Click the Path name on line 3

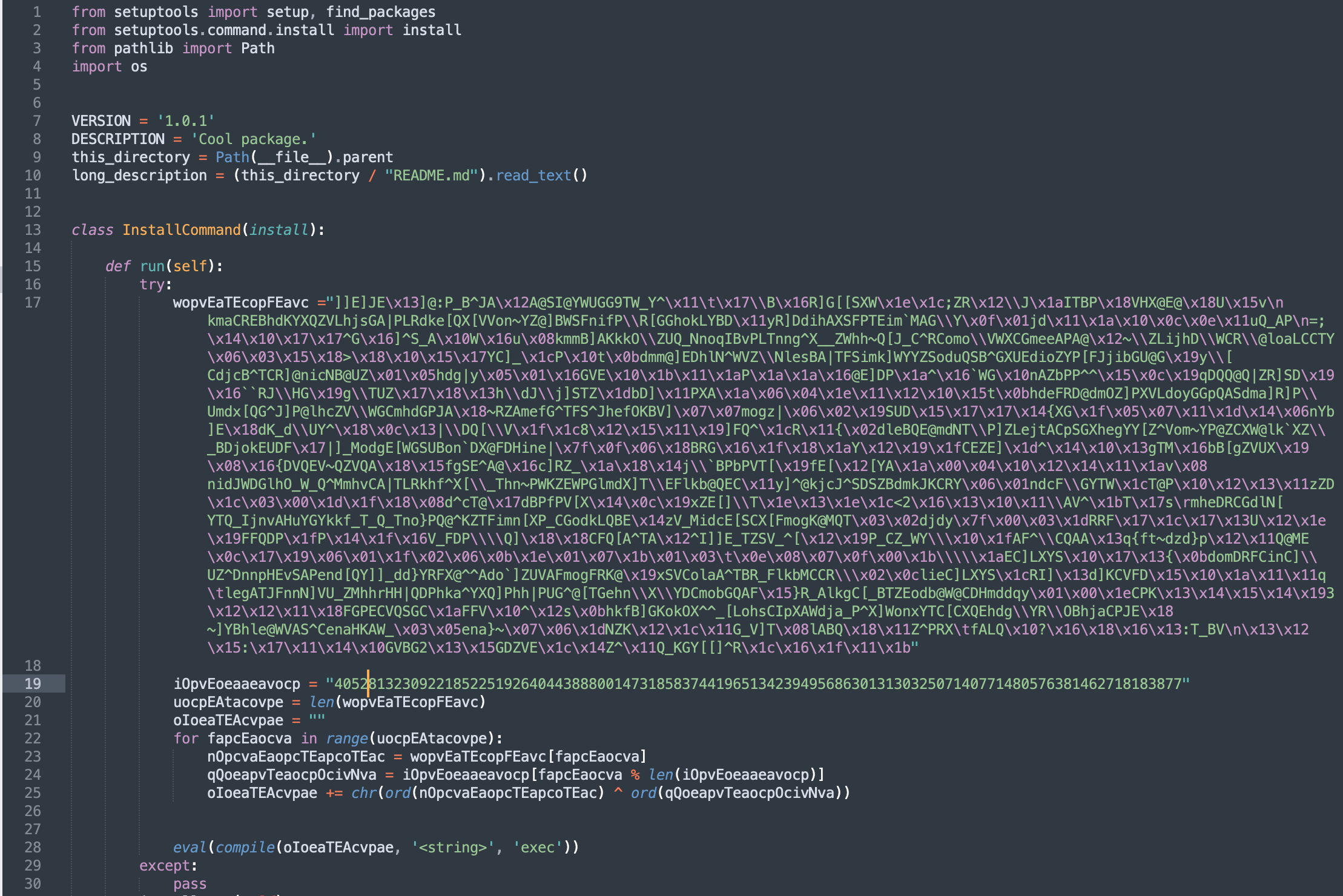coord(257,48)
